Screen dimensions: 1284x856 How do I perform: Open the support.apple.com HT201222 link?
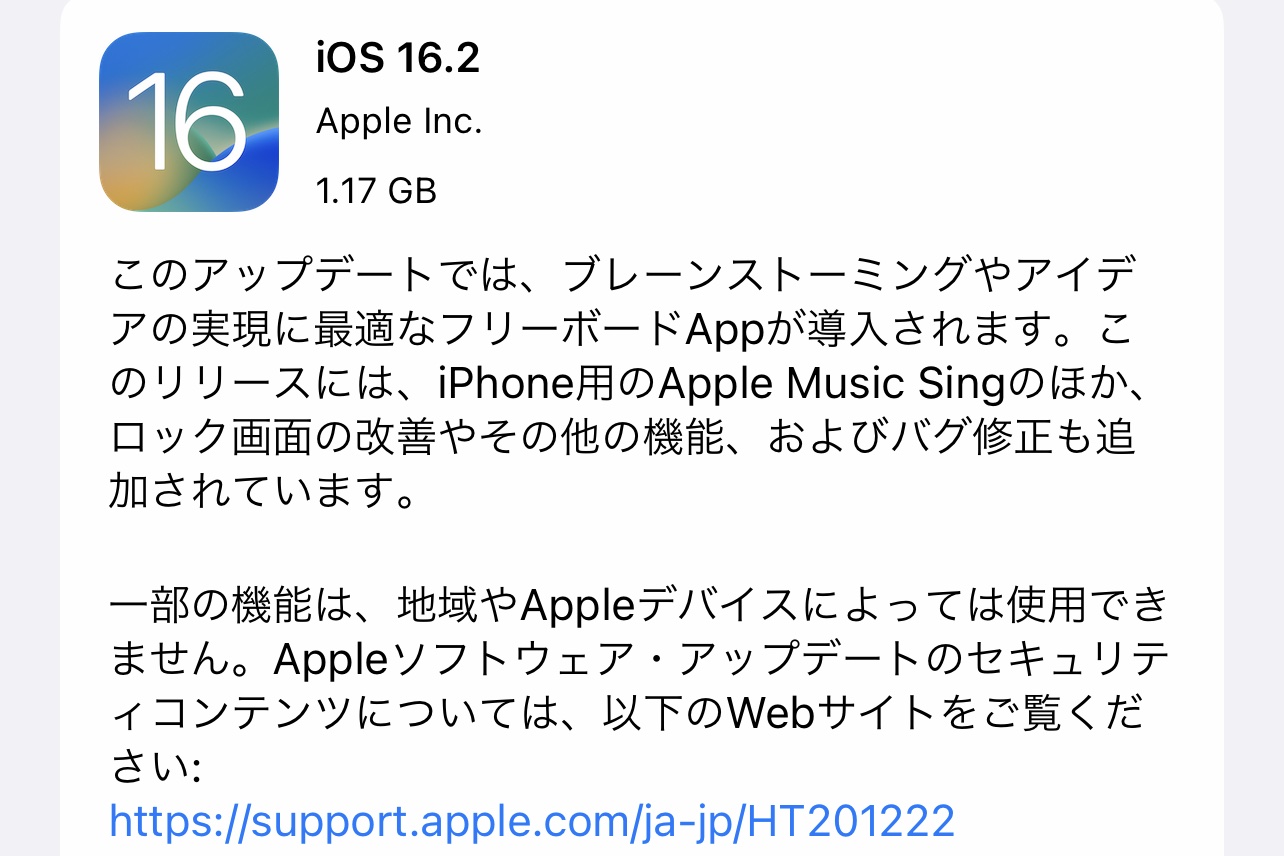(x=532, y=821)
